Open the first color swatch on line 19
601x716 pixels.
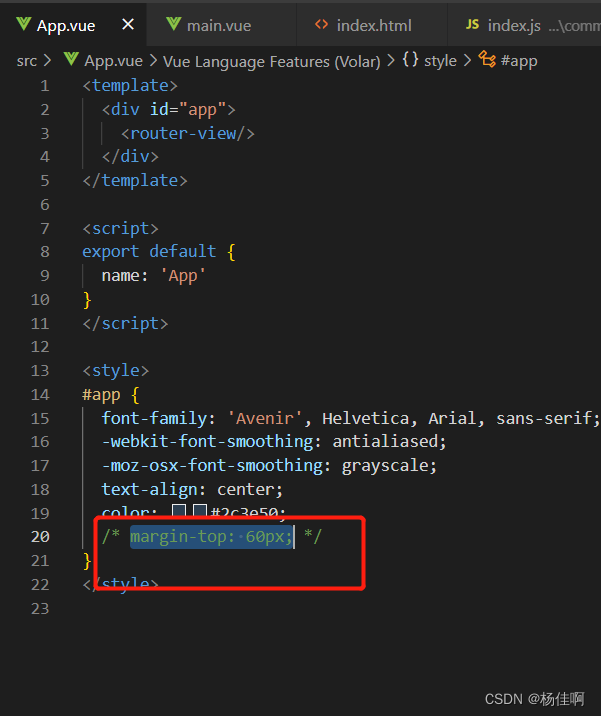coord(179,510)
